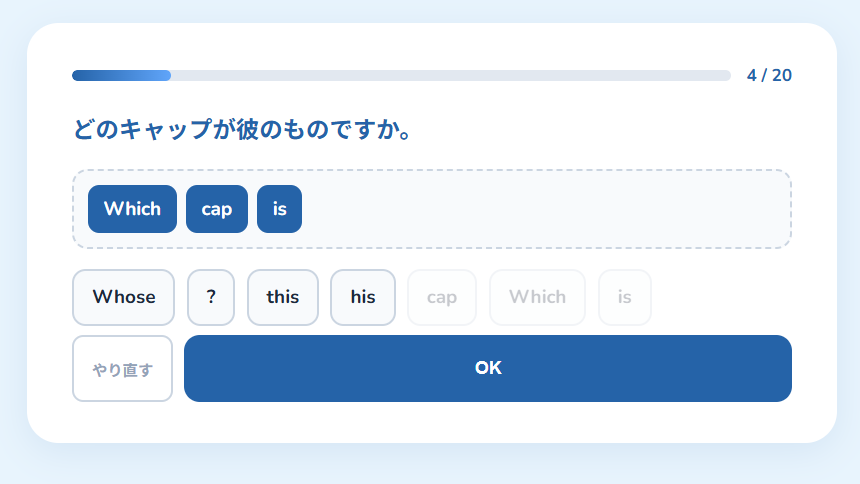Pick the 'his' word tile
Image resolution: width=860 pixels, height=484 pixels.
363,297
